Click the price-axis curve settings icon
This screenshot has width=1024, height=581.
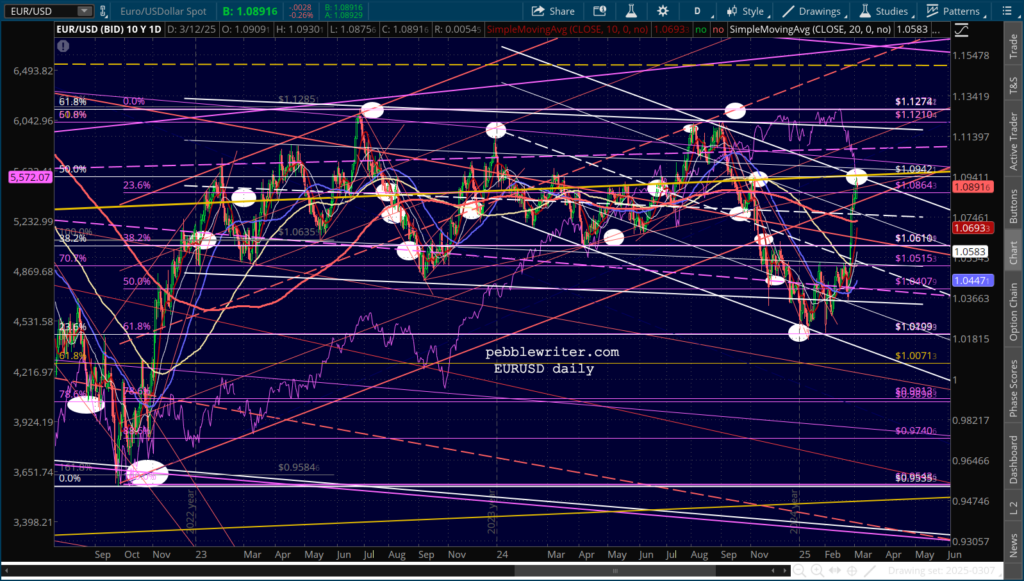(961, 30)
